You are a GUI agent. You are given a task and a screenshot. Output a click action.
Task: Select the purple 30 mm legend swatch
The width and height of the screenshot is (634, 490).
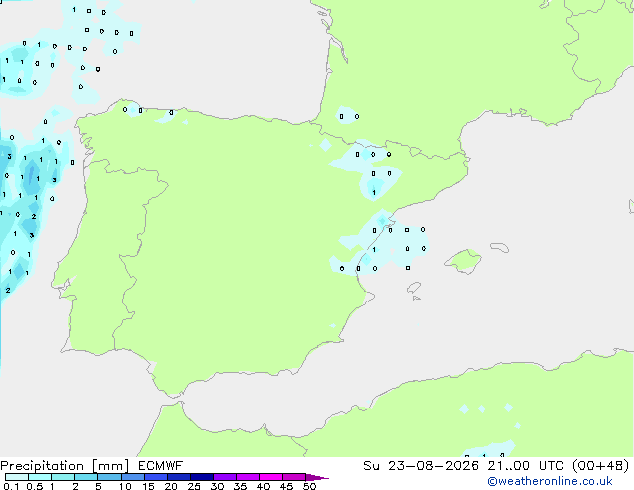[225, 477]
